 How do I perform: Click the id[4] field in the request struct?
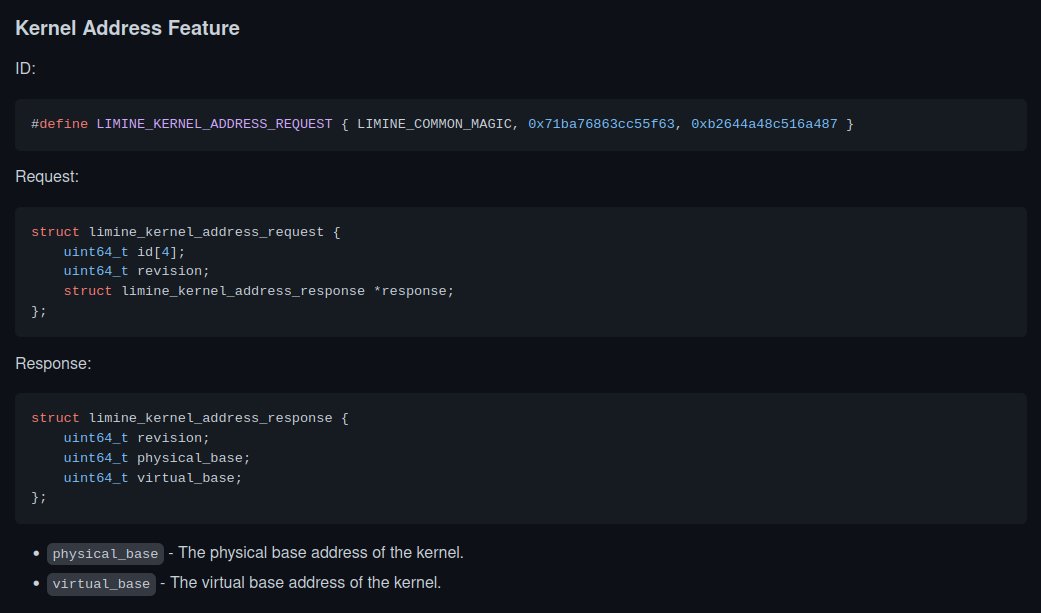coord(164,251)
